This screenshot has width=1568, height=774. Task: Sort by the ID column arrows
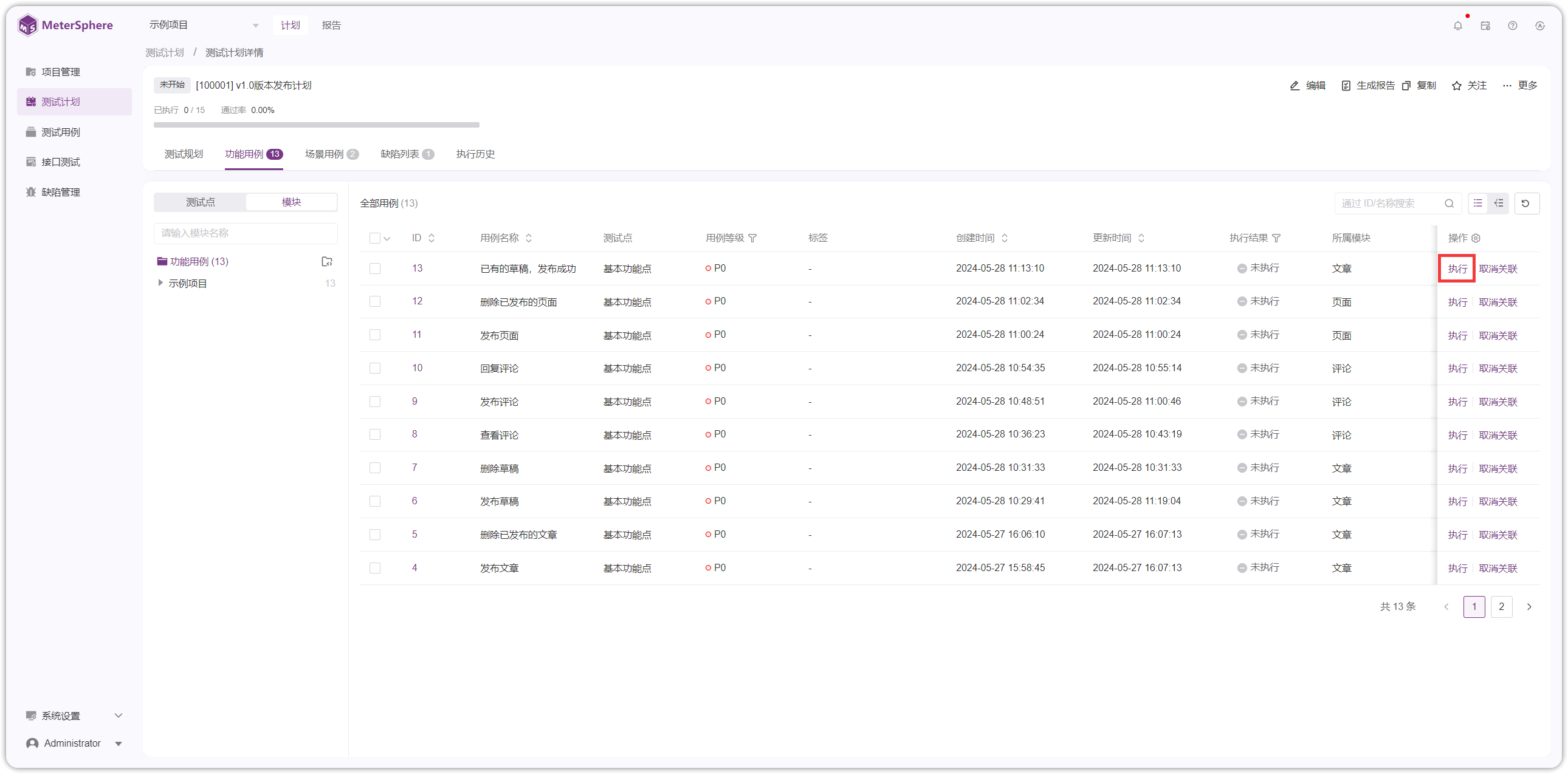pyautogui.click(x=432, y=238)
